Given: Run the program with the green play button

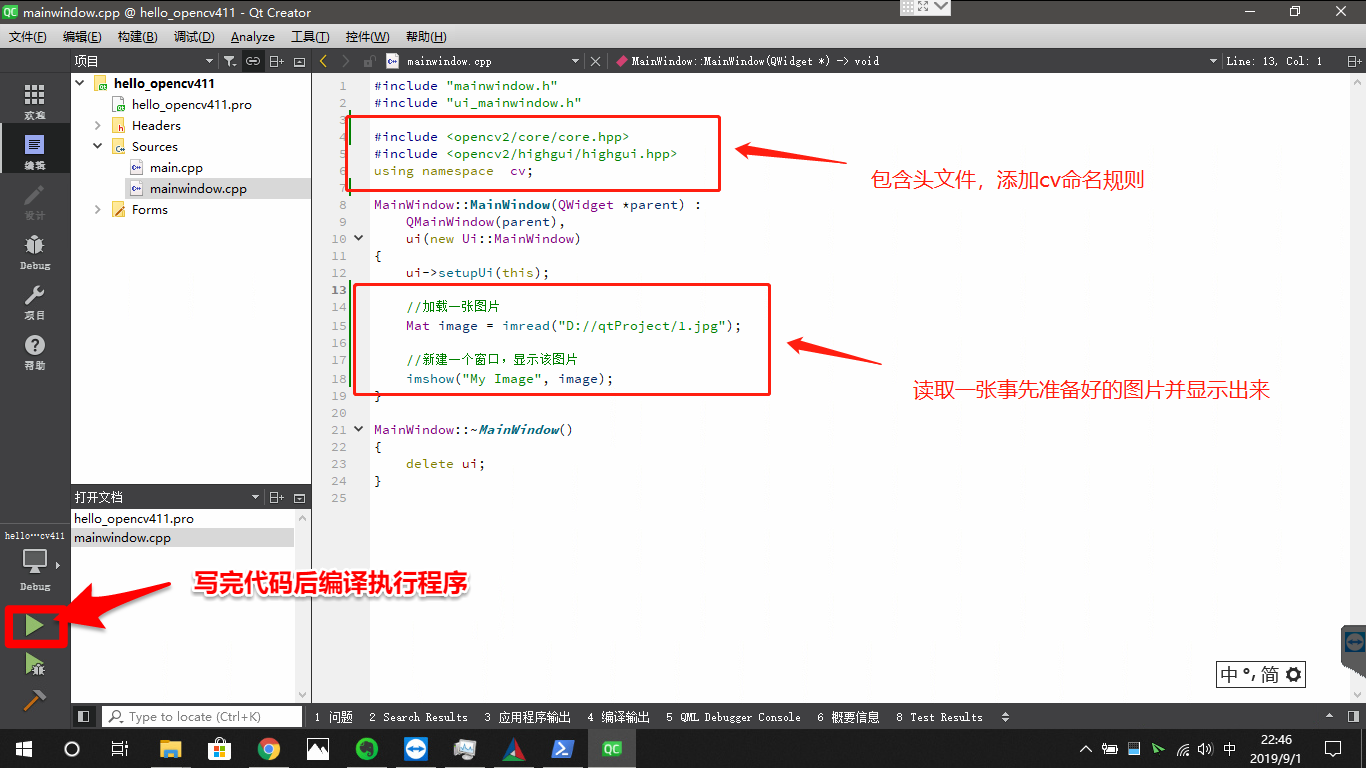Looking at the screenshot, I should 34,625.
